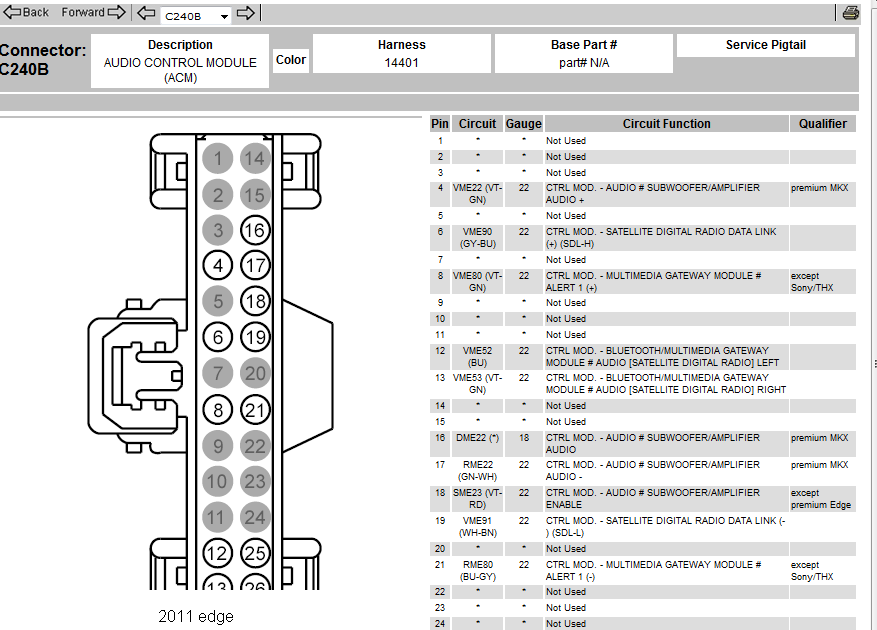Select pin 4 in the connector diagram
877x630 pixels.
pyautogui.click(x=218, y=265)
